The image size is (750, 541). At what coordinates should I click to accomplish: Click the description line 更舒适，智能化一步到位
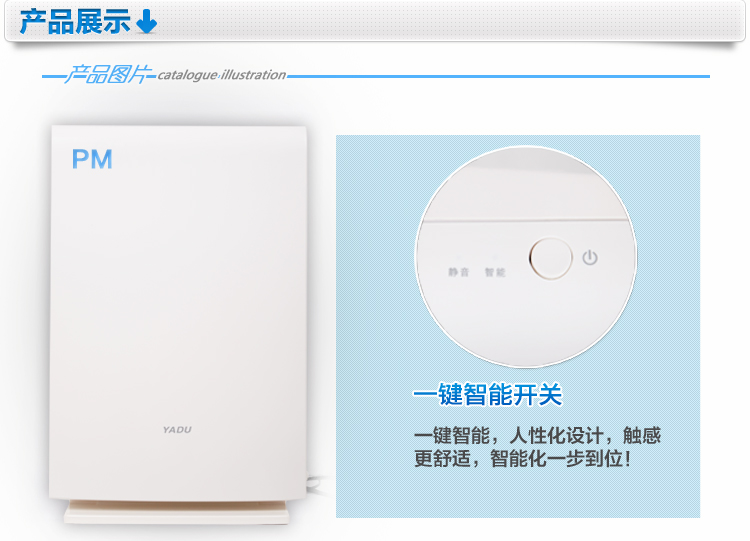pyautogui.click(x=522, y=459)
